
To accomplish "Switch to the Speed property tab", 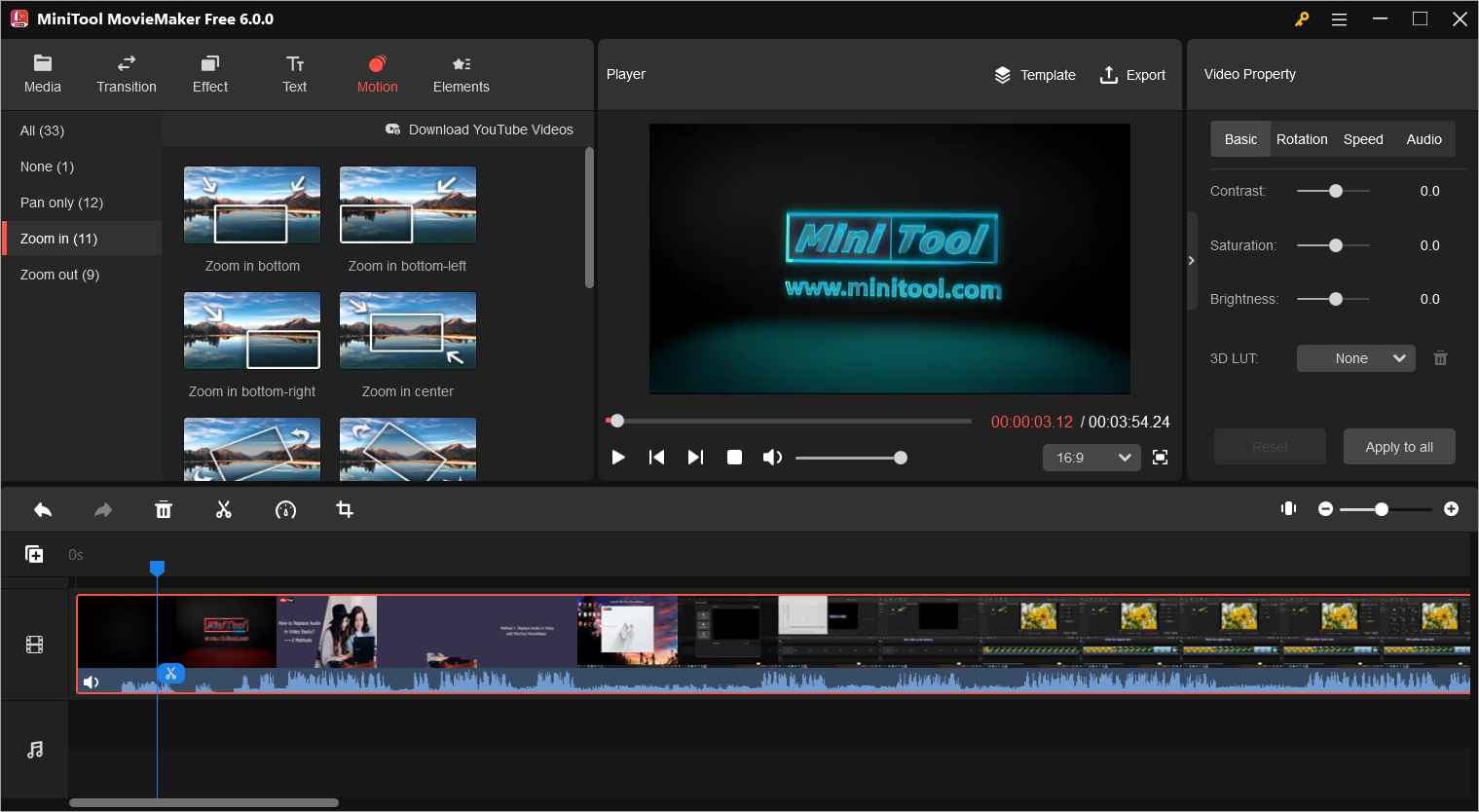I will point(1363,139).
